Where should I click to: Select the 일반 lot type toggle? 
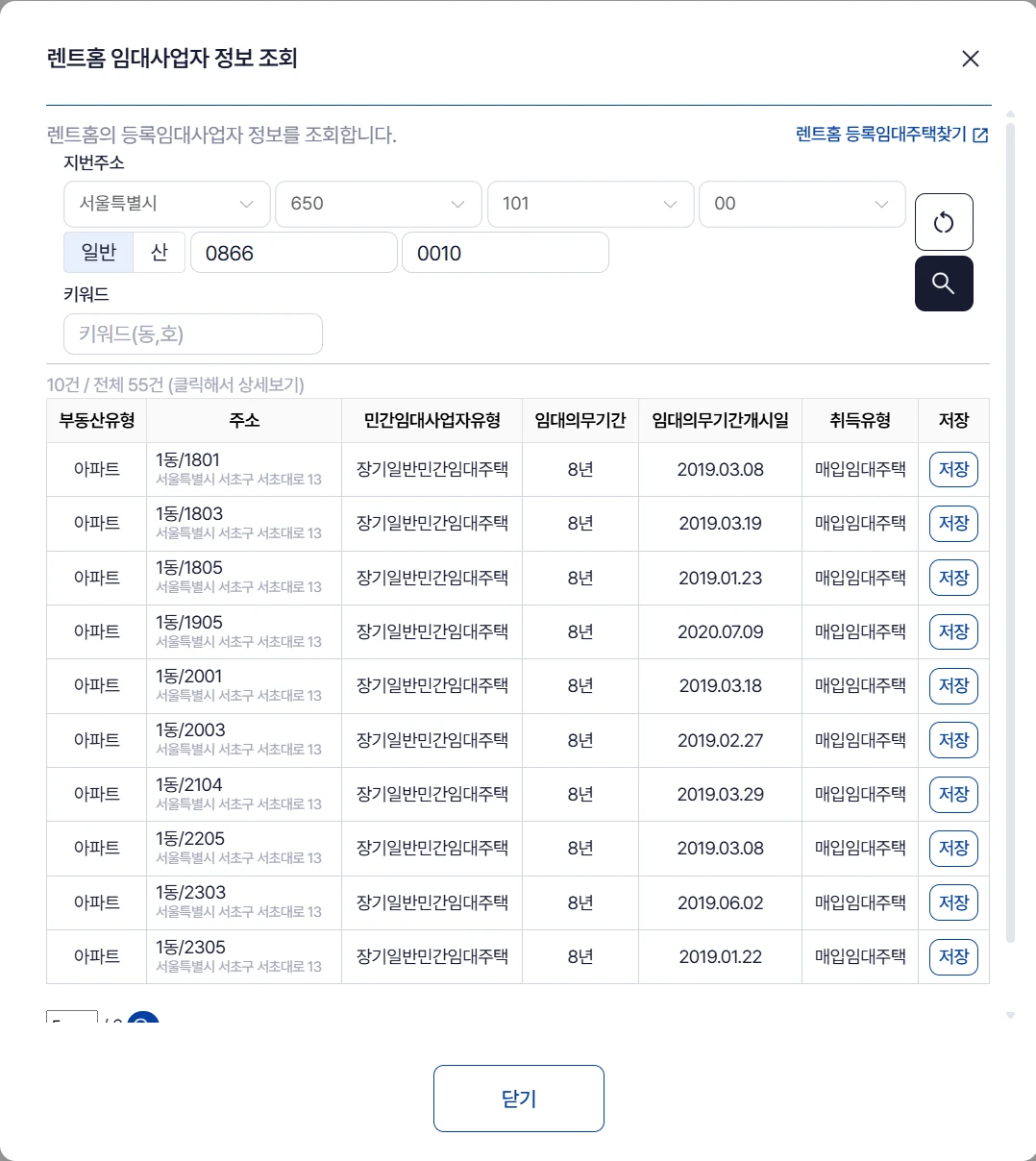[98, 253]
